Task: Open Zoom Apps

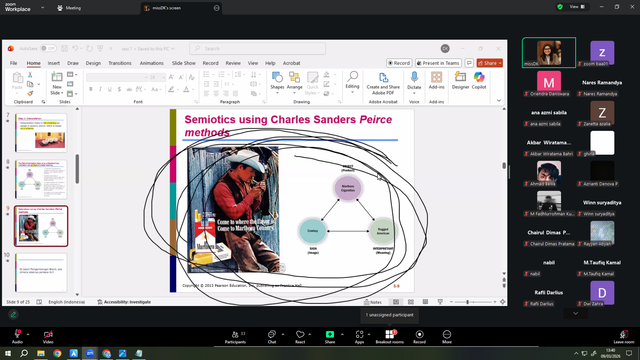Action: pyautogui.click(x=359, y=337)
